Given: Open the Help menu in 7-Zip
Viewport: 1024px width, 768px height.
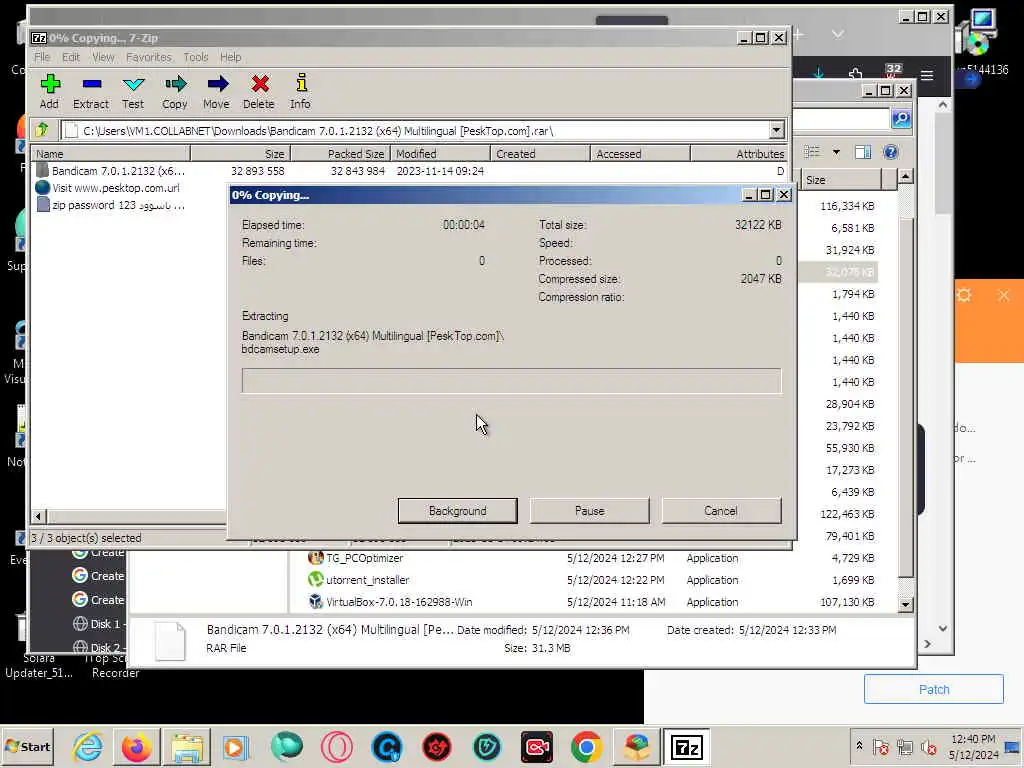Looking at the screenshot, I should click(x=231, y=57).
